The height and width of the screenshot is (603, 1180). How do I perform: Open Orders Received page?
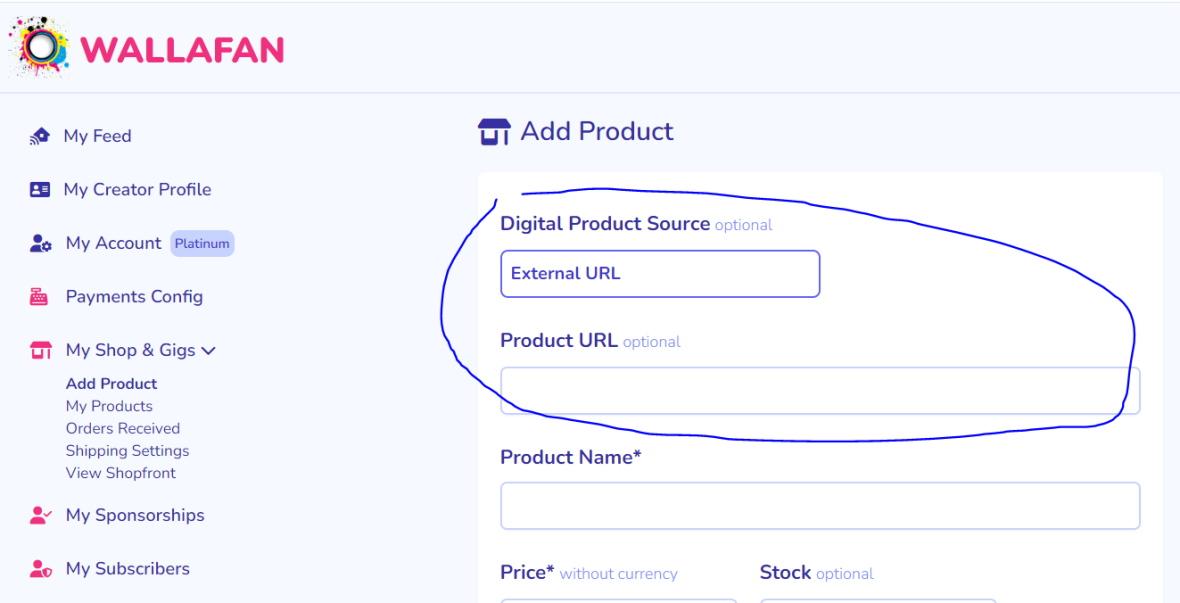pos(123,428)
